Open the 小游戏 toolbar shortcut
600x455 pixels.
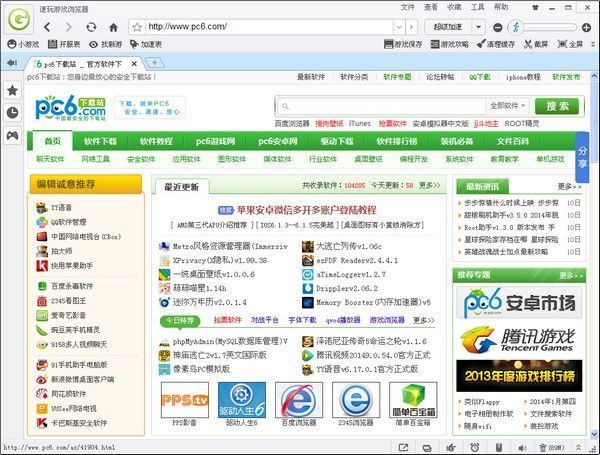(x=23, y=44)
